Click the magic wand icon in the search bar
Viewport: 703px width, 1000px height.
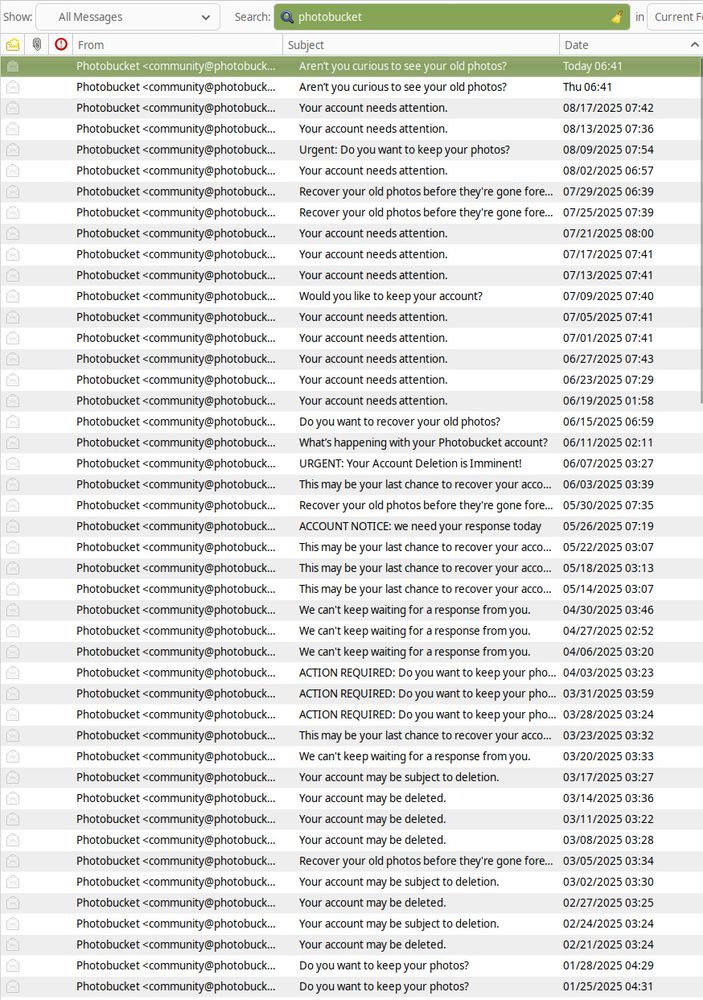pos(616,17)
